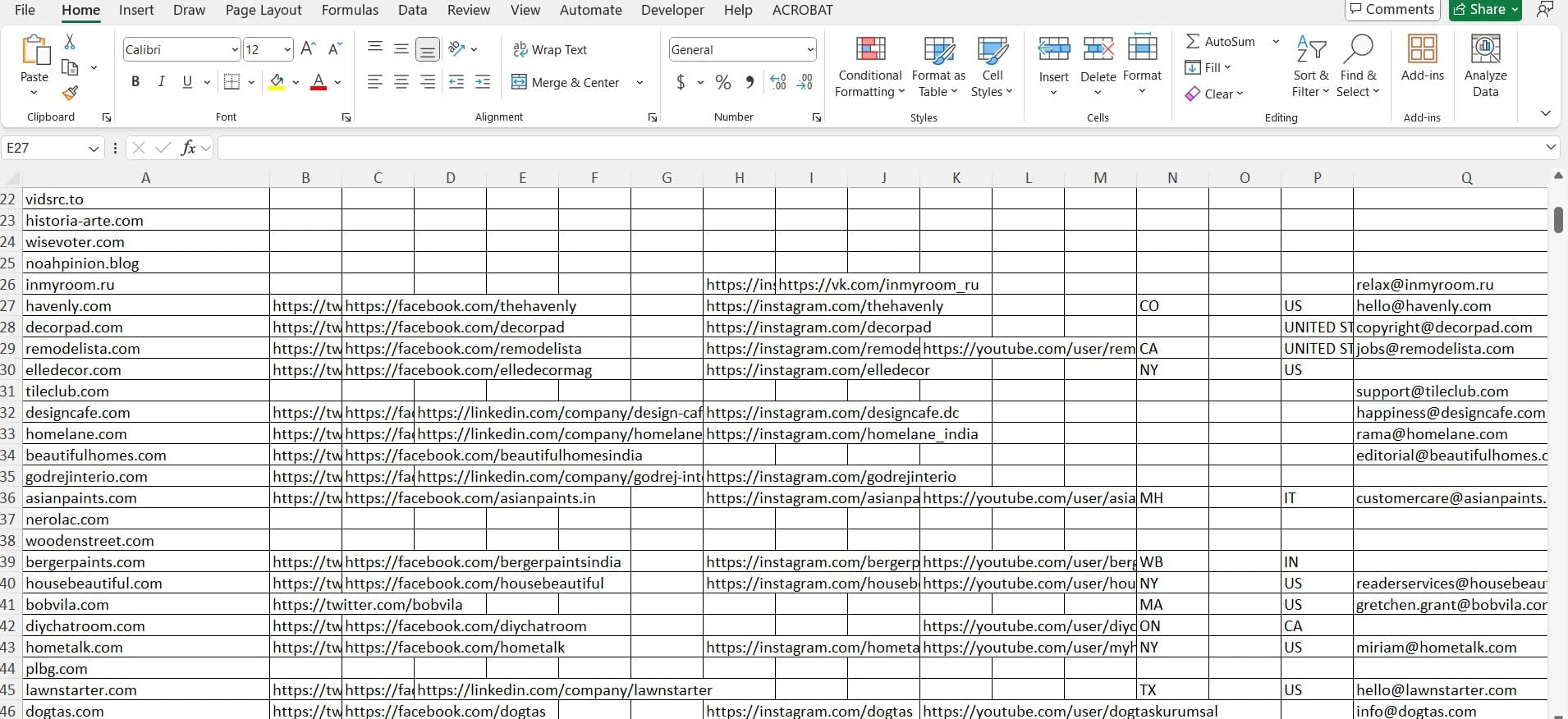The height and width of the screenshot is (719, 1568).
Task: Apply the red Font Color
Action: coord(319,82)
